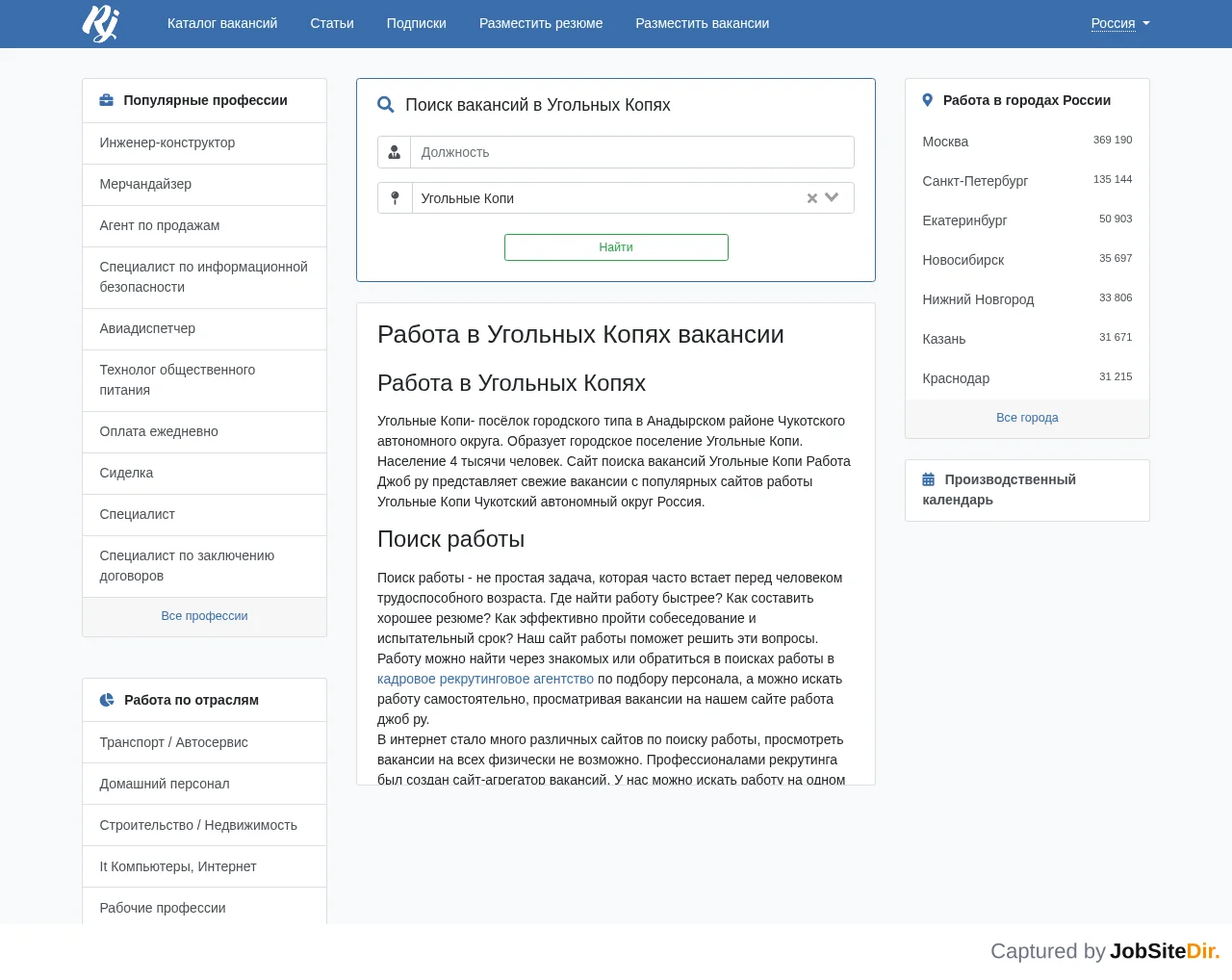Click the Rj site logo

(101, 23)
